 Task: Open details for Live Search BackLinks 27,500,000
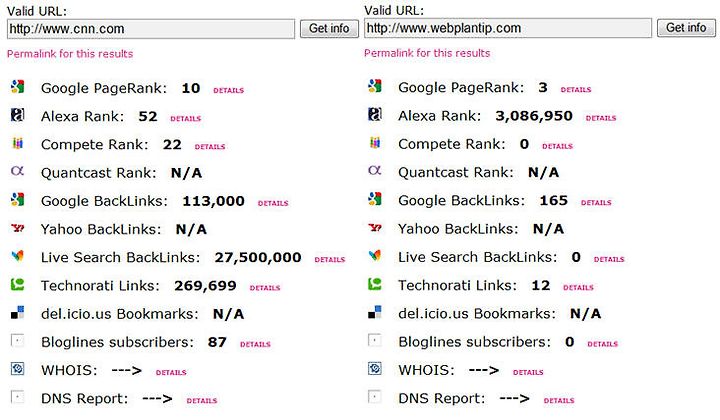pos(330,260)
